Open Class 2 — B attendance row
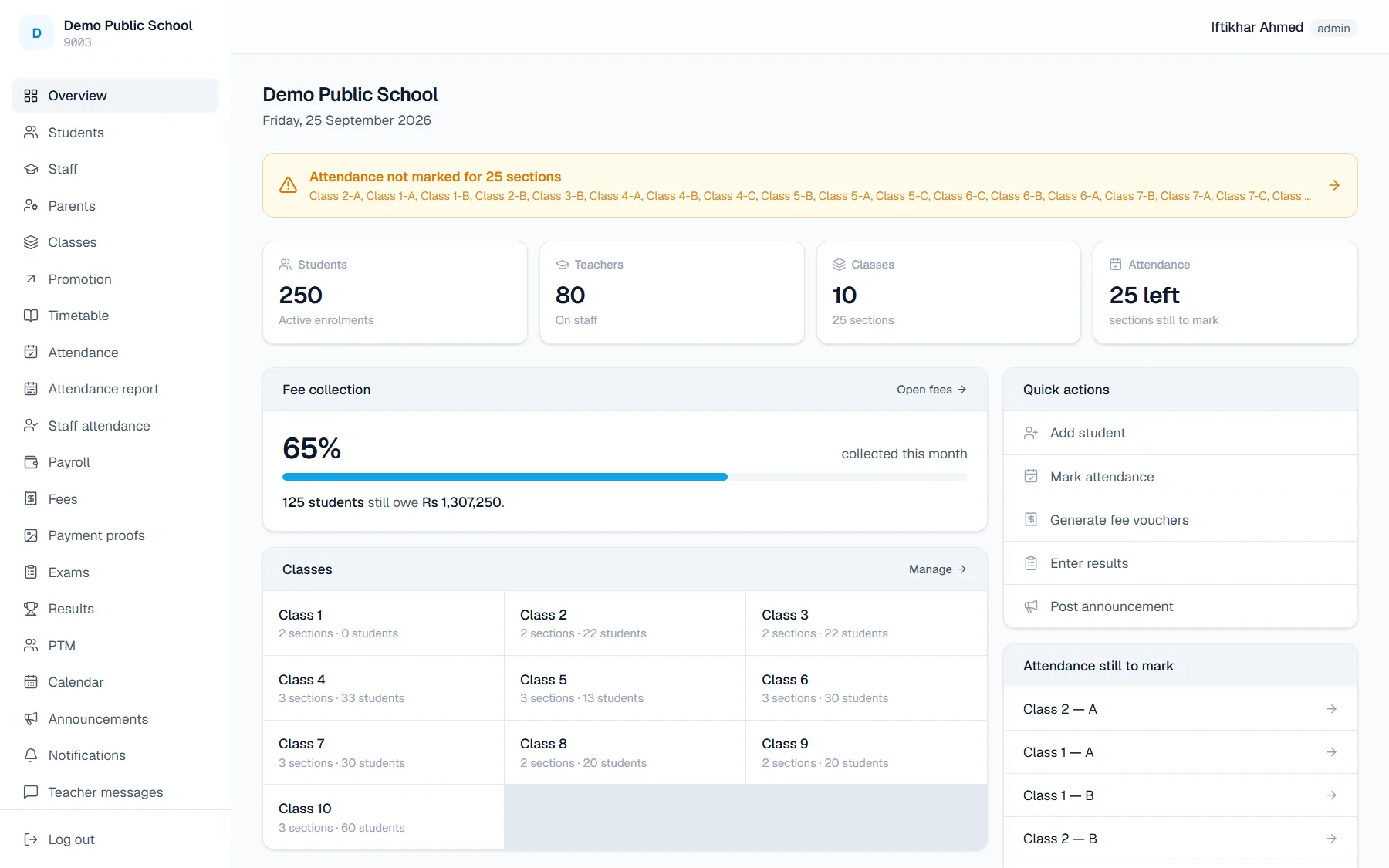The width and height of the screenshot is (1389, 868). (1180, 839)
